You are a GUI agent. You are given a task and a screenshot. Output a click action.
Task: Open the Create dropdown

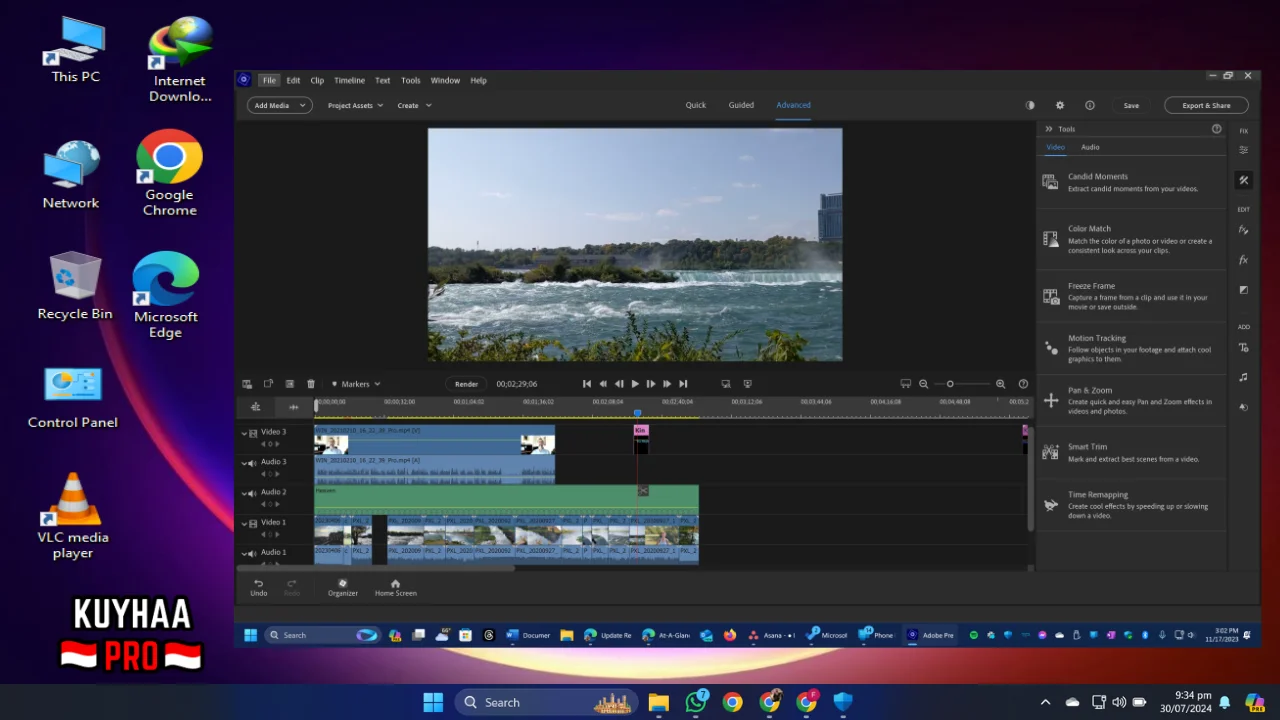(414, 105)
